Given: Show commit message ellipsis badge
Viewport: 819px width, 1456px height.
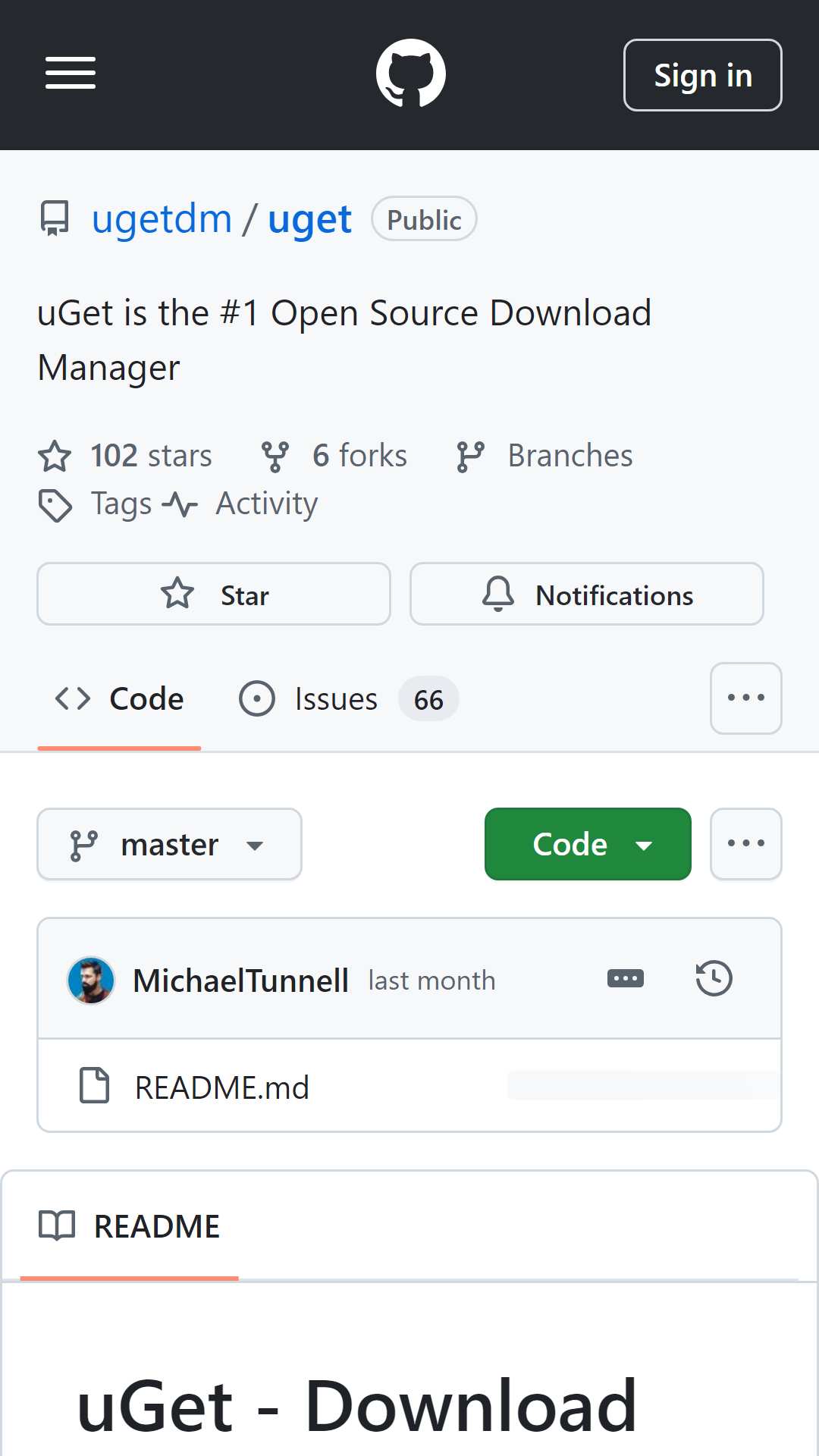Looking at the screenshot, I should pos(626,978).
